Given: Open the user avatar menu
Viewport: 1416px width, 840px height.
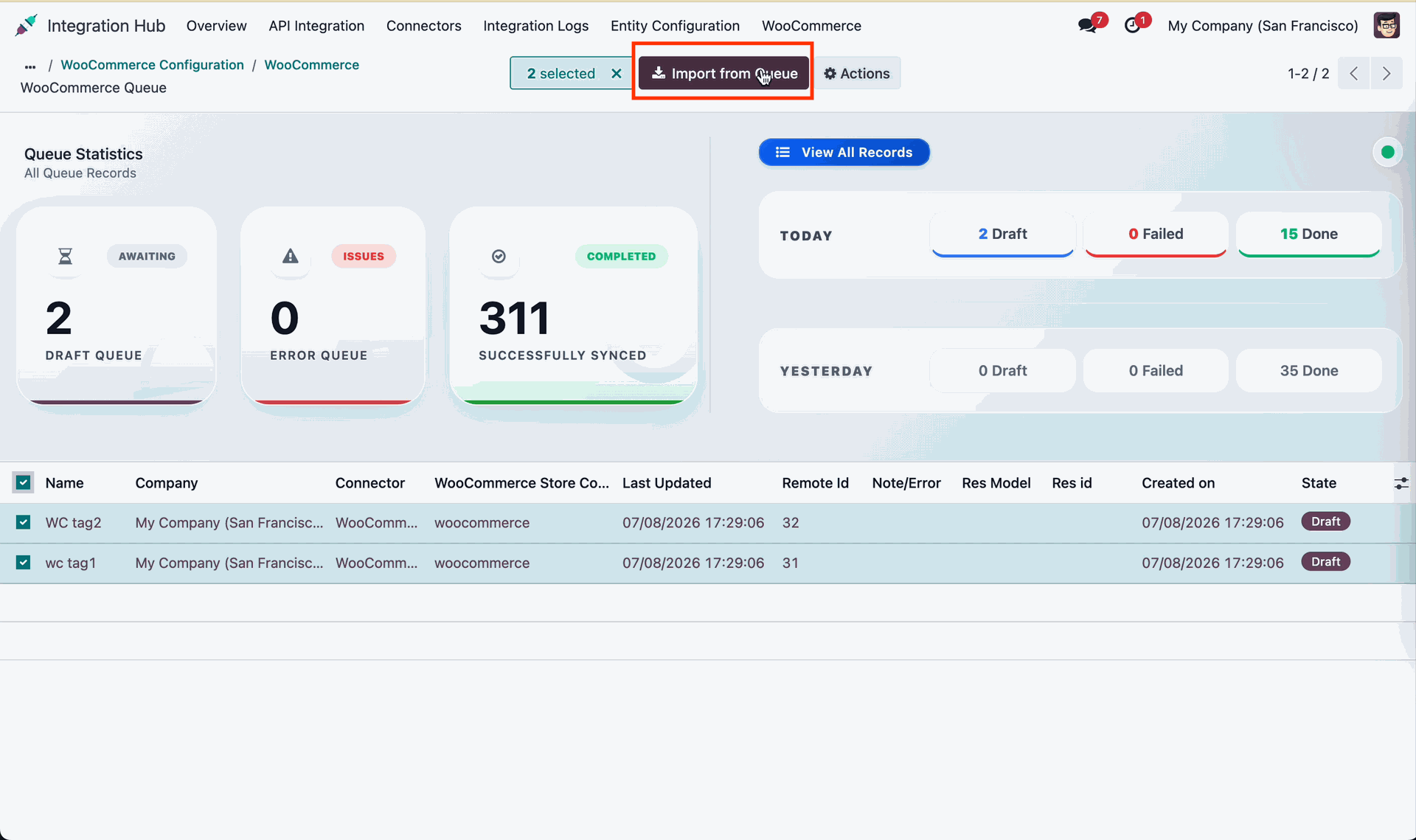Looking at the screenshot, I should 1386,26.
